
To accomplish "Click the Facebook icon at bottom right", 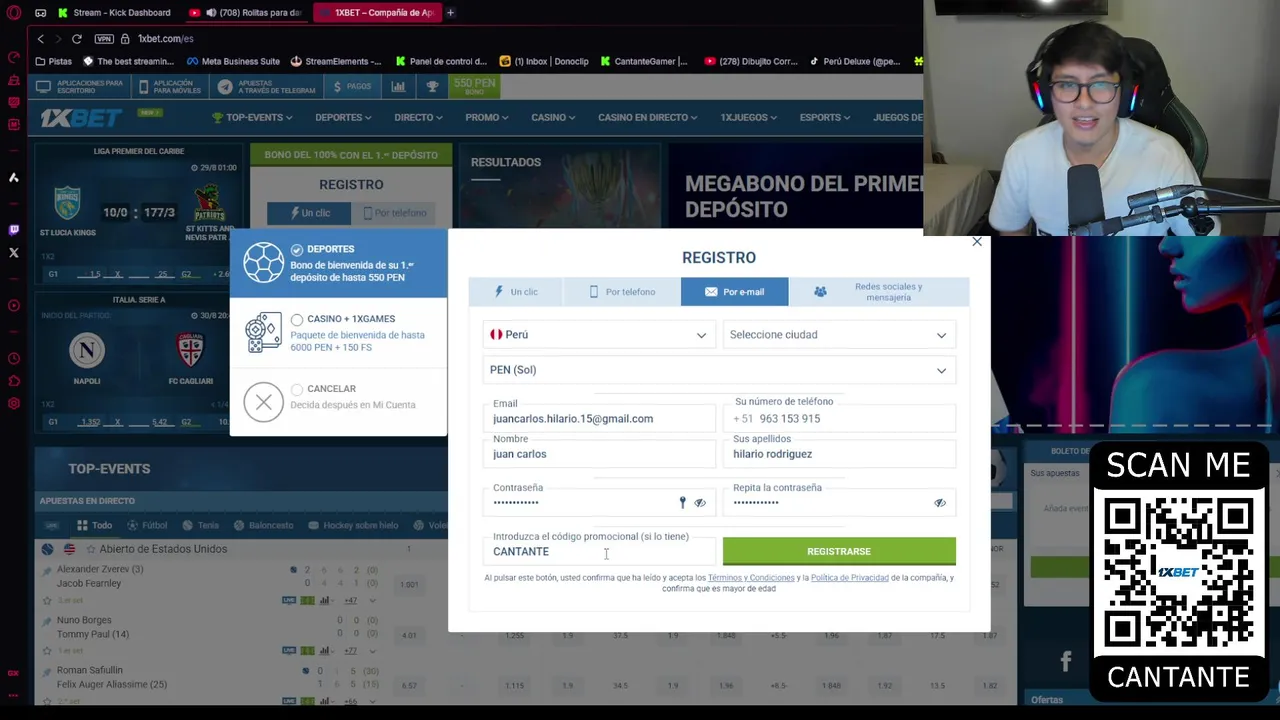I will [1065, 661].
